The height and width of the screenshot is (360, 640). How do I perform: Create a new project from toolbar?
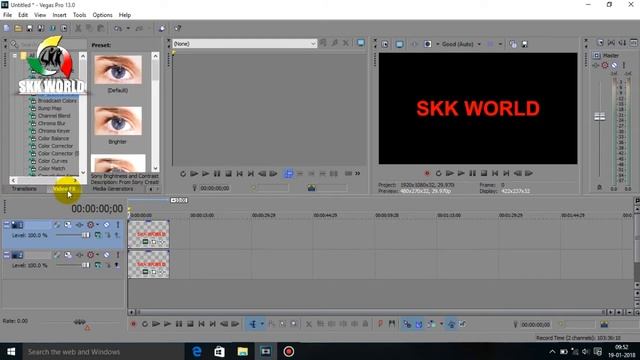coord(7,28)
